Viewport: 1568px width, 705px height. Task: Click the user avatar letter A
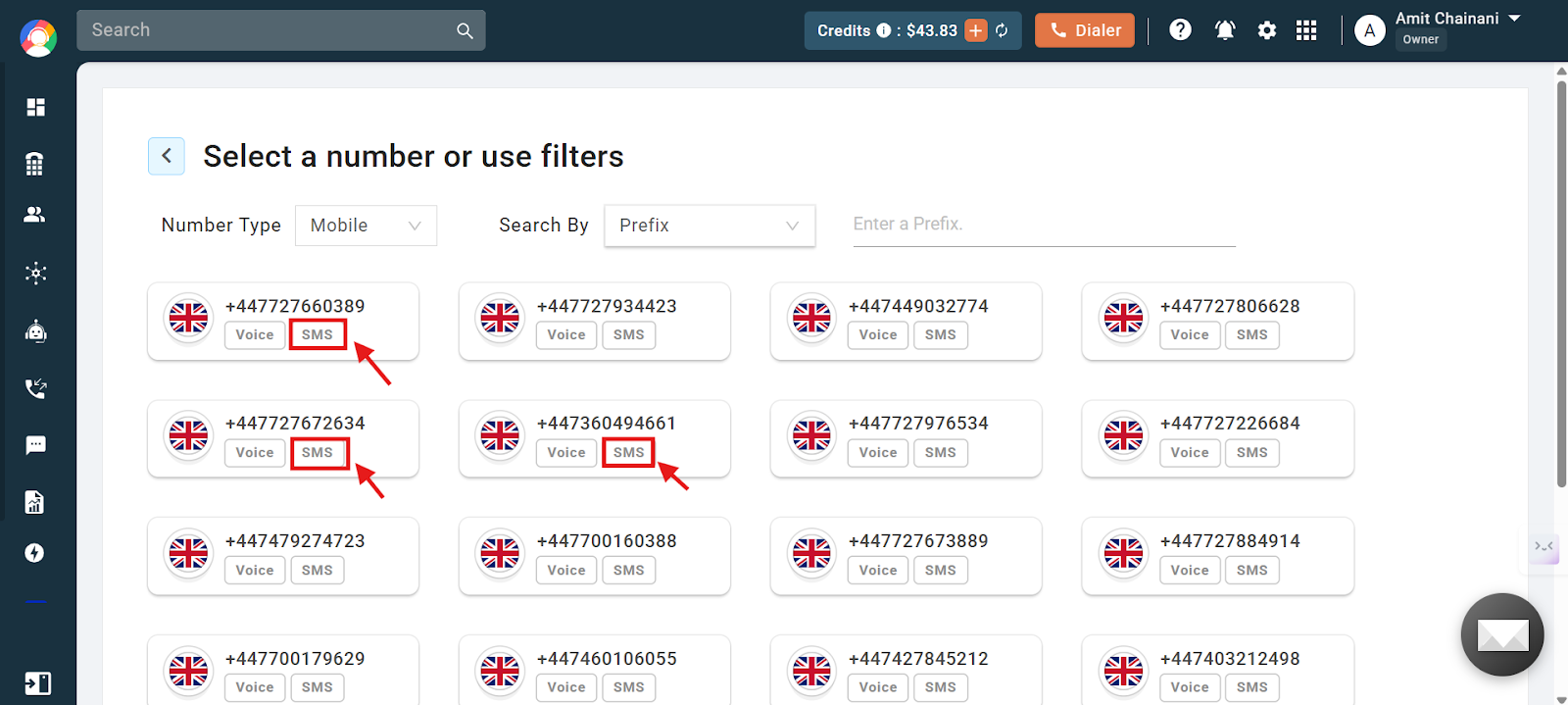(1370, 30)
